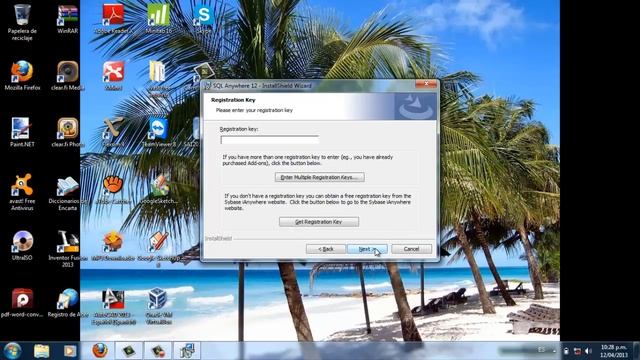Screen dimensions: 640x360
Task: Select the Paint.NET desktop icon
Action: 22,132
